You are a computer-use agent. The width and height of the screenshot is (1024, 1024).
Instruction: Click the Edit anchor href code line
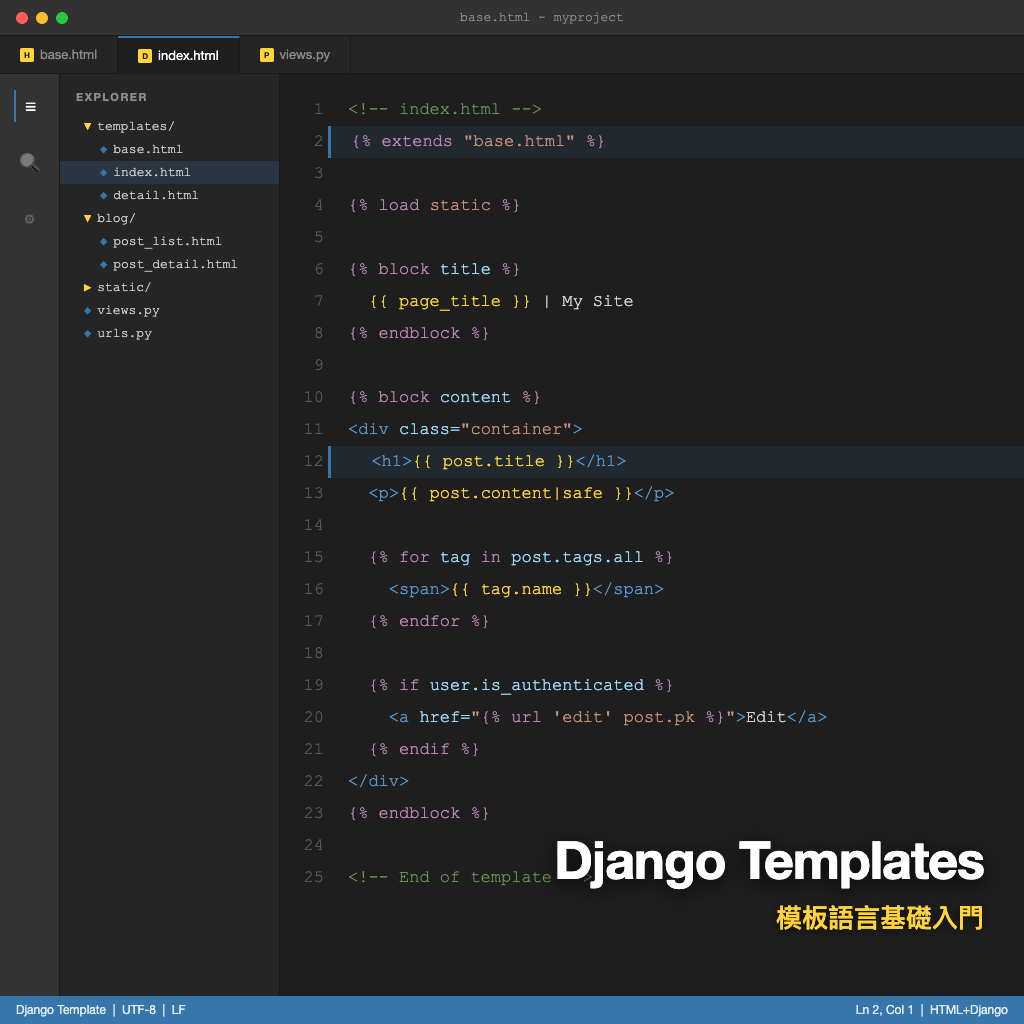pos(608,717)
